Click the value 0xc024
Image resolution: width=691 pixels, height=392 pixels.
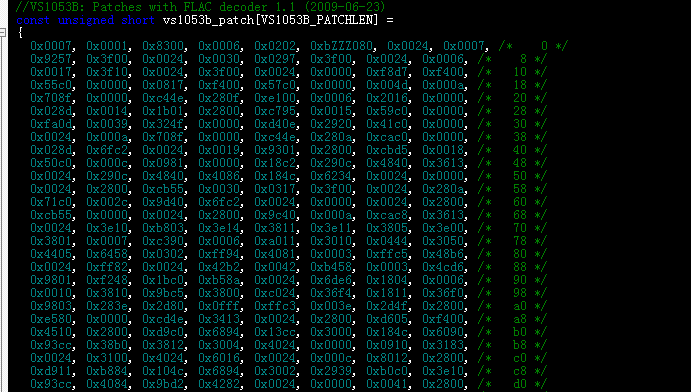(x=275, y=293)
